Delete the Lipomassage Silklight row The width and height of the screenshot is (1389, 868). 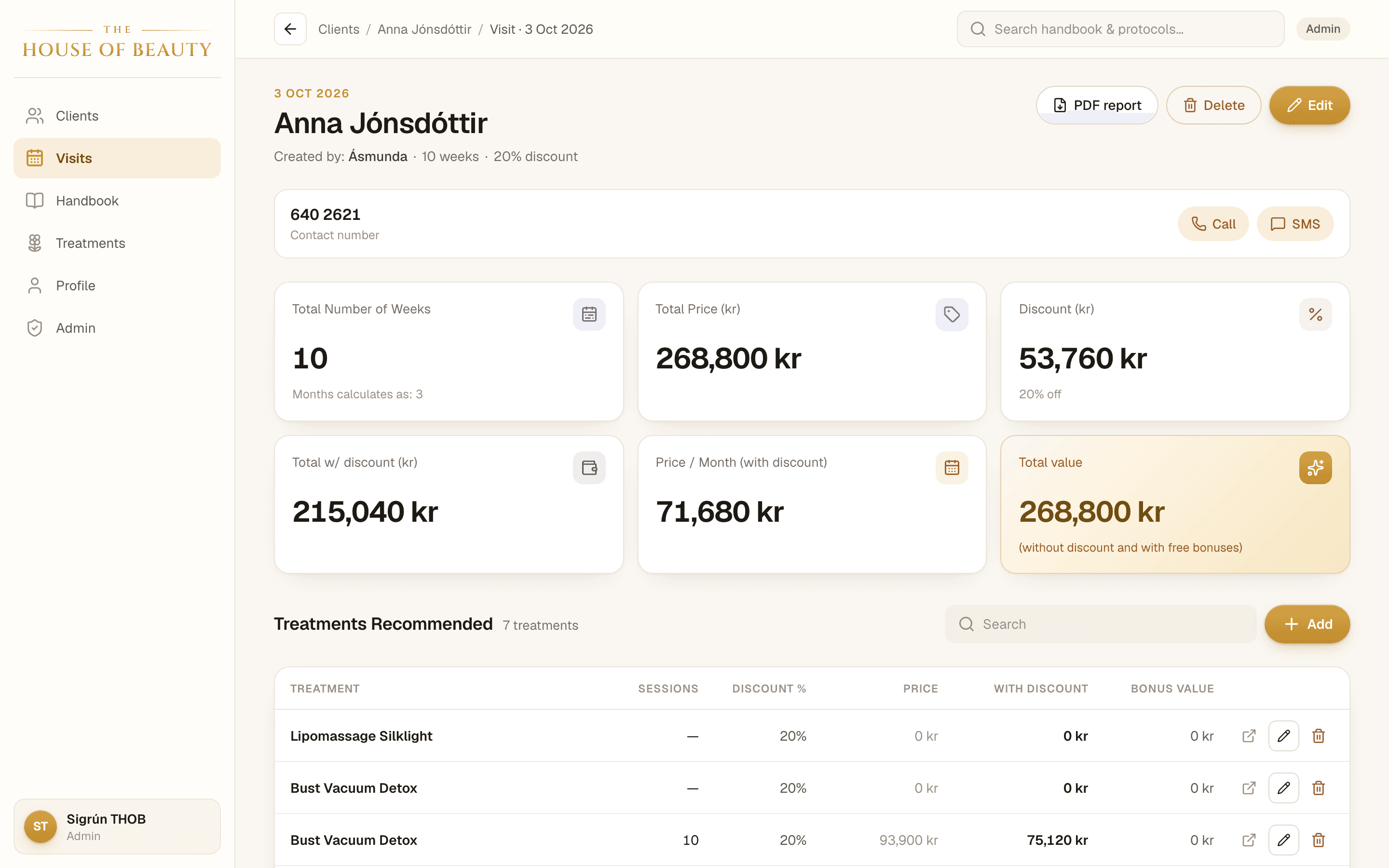point(1319,736)
